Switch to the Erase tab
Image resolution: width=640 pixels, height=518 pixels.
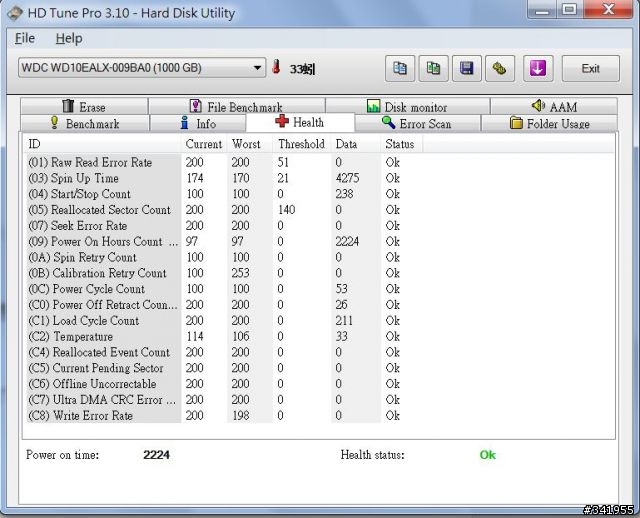click(84, 107)
